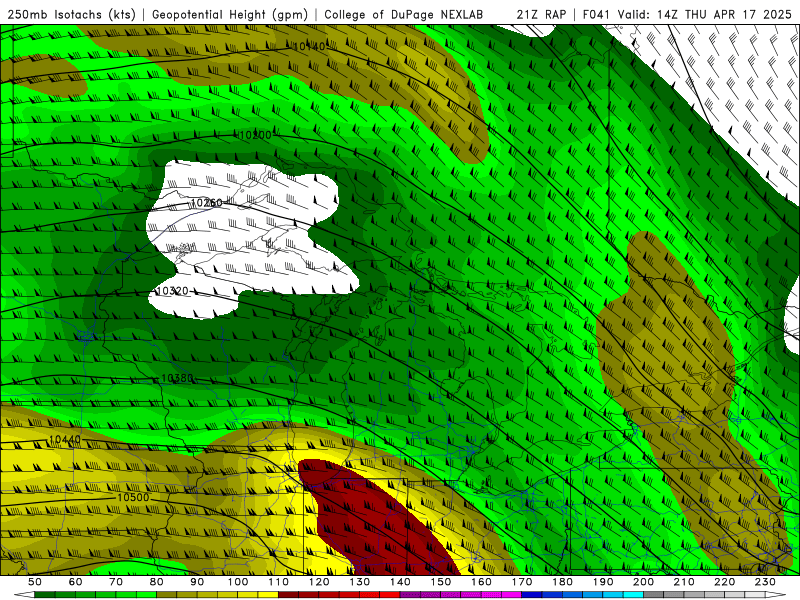Click the 200 value on the color scale
This screenshot has width=800, height=600.
(x=644, y=582)
